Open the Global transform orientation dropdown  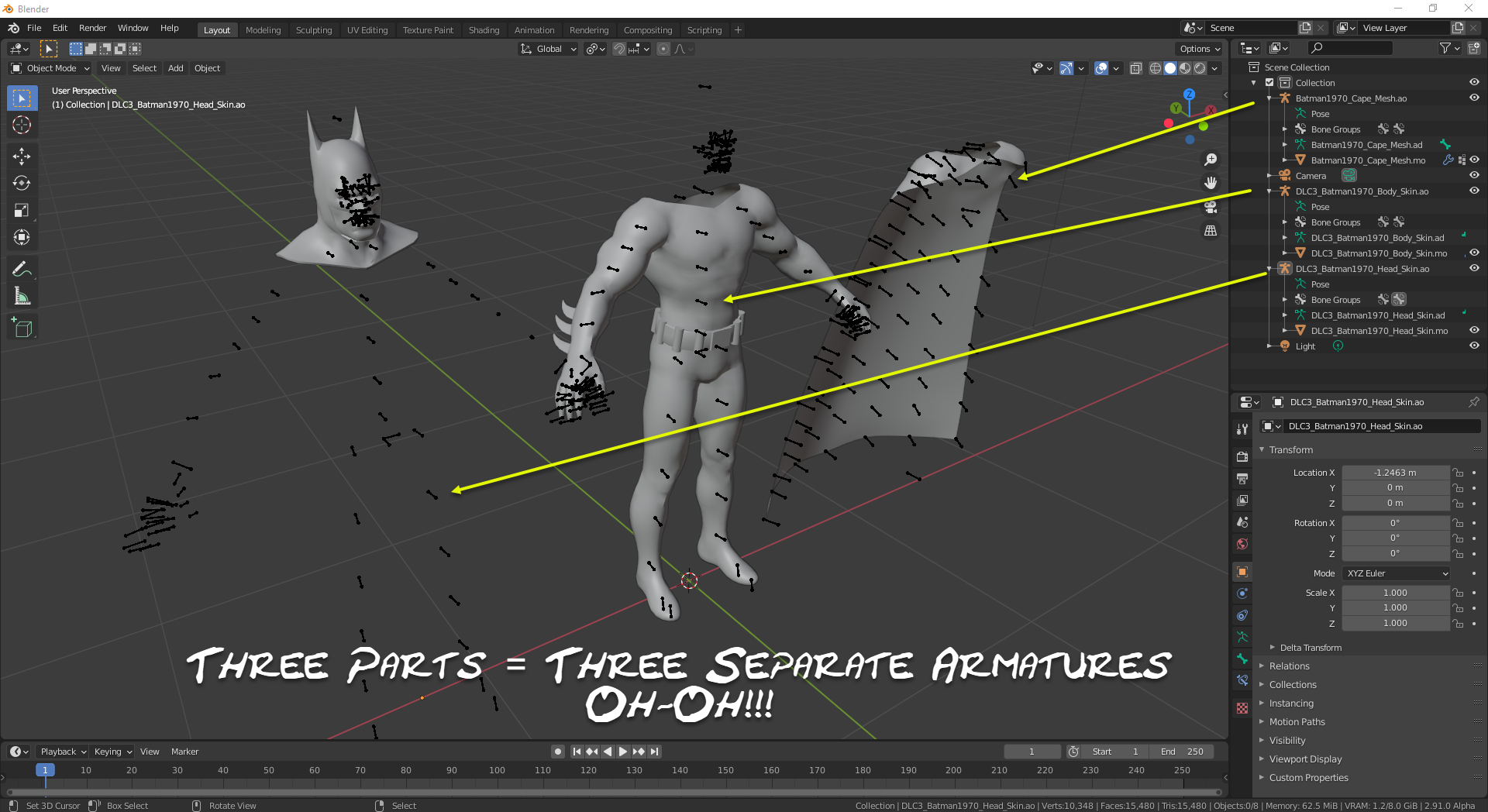pos(549,49)
